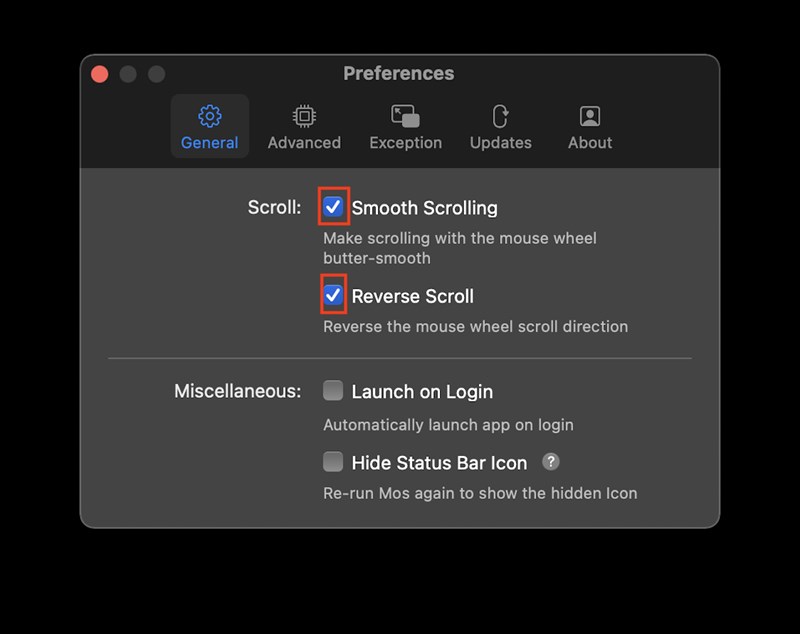Click the Preferences window title
The height and width of the screenshot is (634, 800).
coord(398,74)
